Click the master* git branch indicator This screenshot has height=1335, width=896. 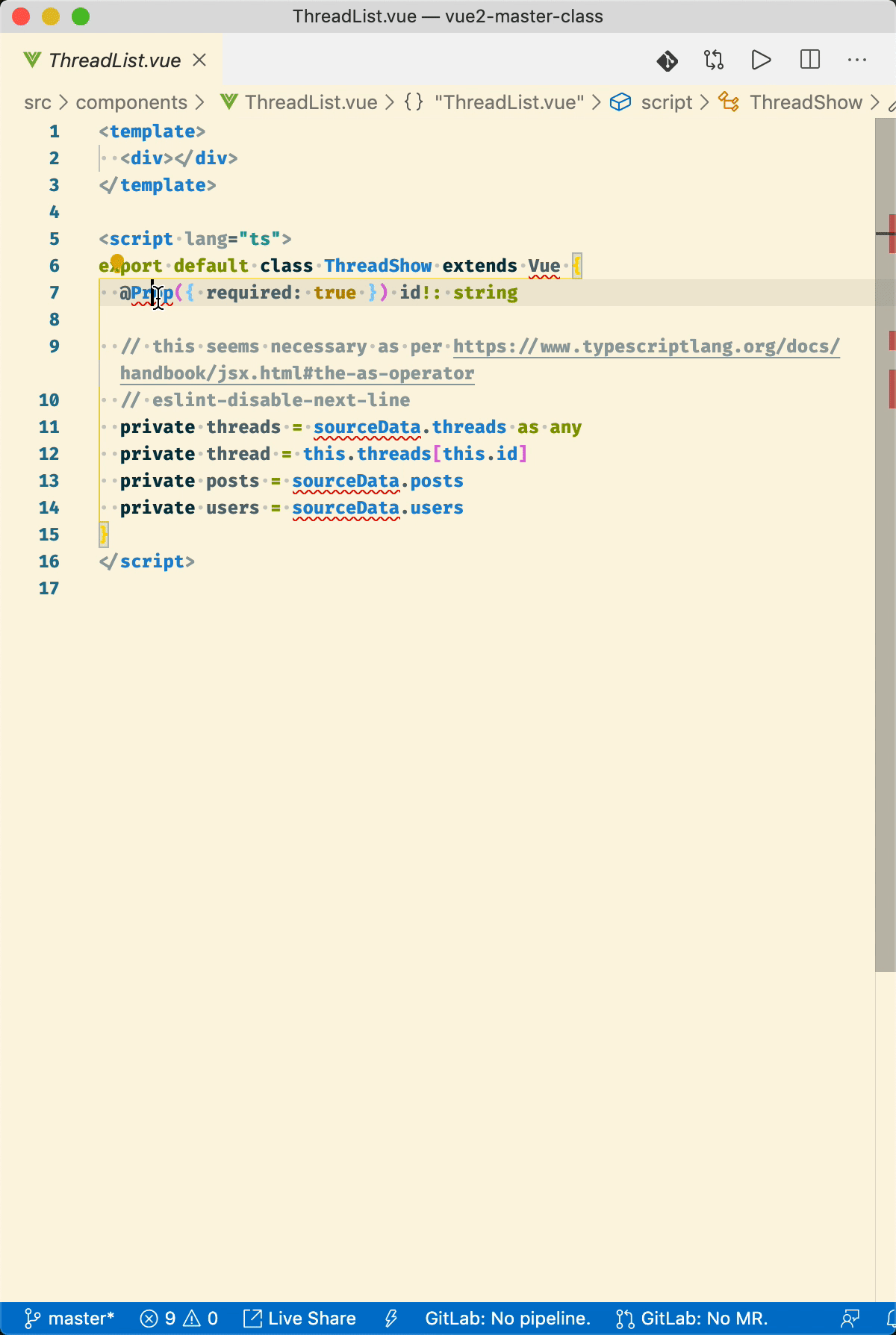[69, 1319]
